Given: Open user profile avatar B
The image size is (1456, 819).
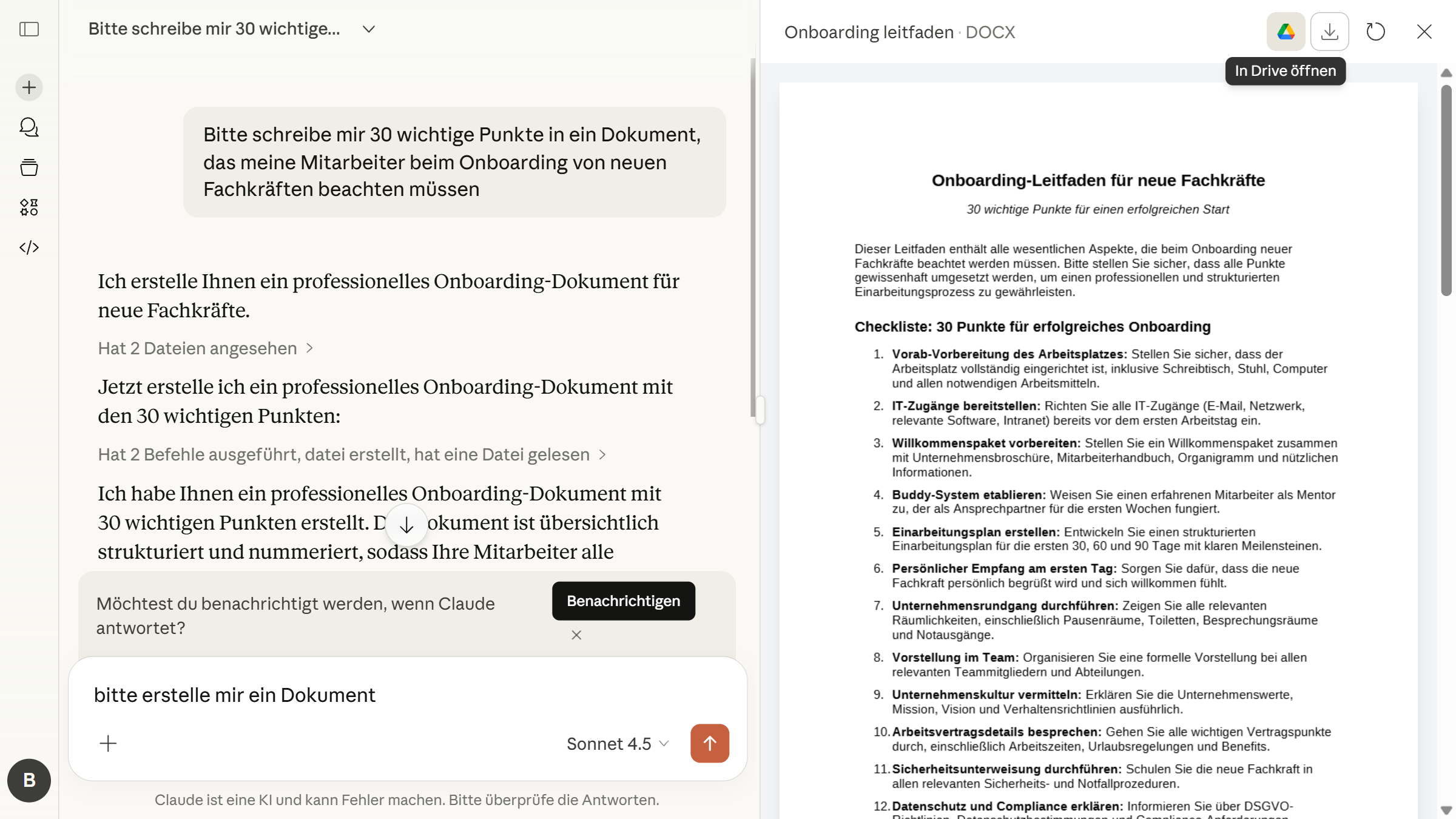Looking at the screenshot, I should click(x=29, y=780).
